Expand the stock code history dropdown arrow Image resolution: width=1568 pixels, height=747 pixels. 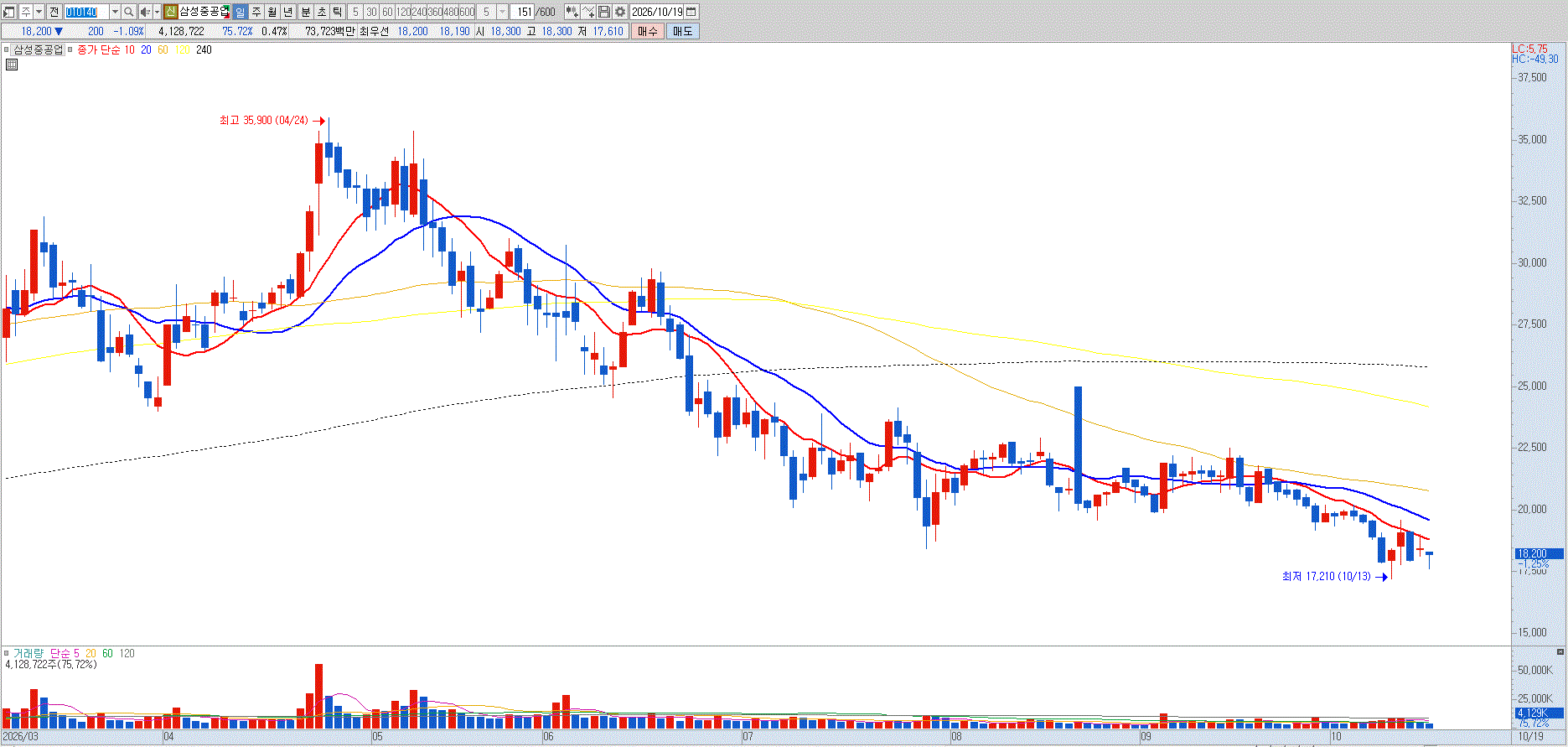click(x=115, y=12)
